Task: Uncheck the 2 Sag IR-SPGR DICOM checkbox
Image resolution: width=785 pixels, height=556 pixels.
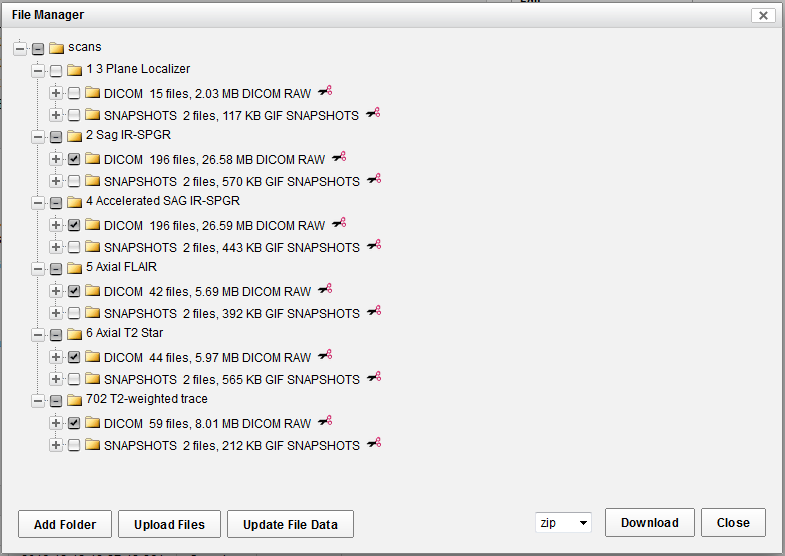Action: tap(74, 159)
